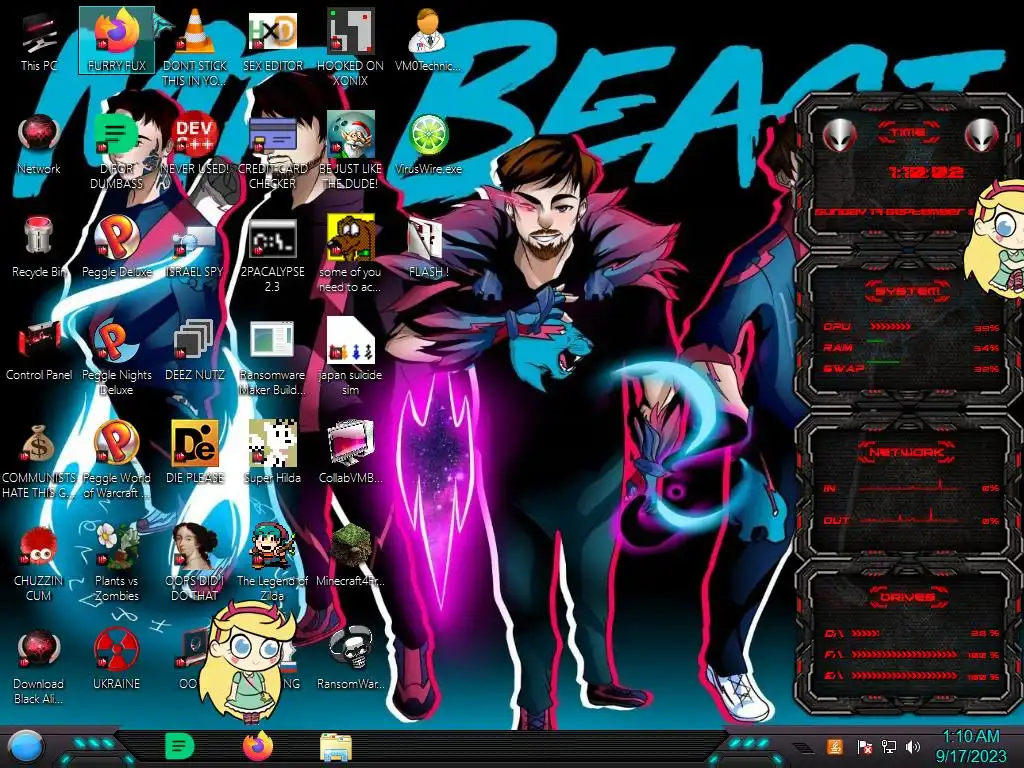This screenshot has height=768, width=1024.
Task: Launch the CREDIT CARD CHECKER shortcut
Action: tap(272, 150)
